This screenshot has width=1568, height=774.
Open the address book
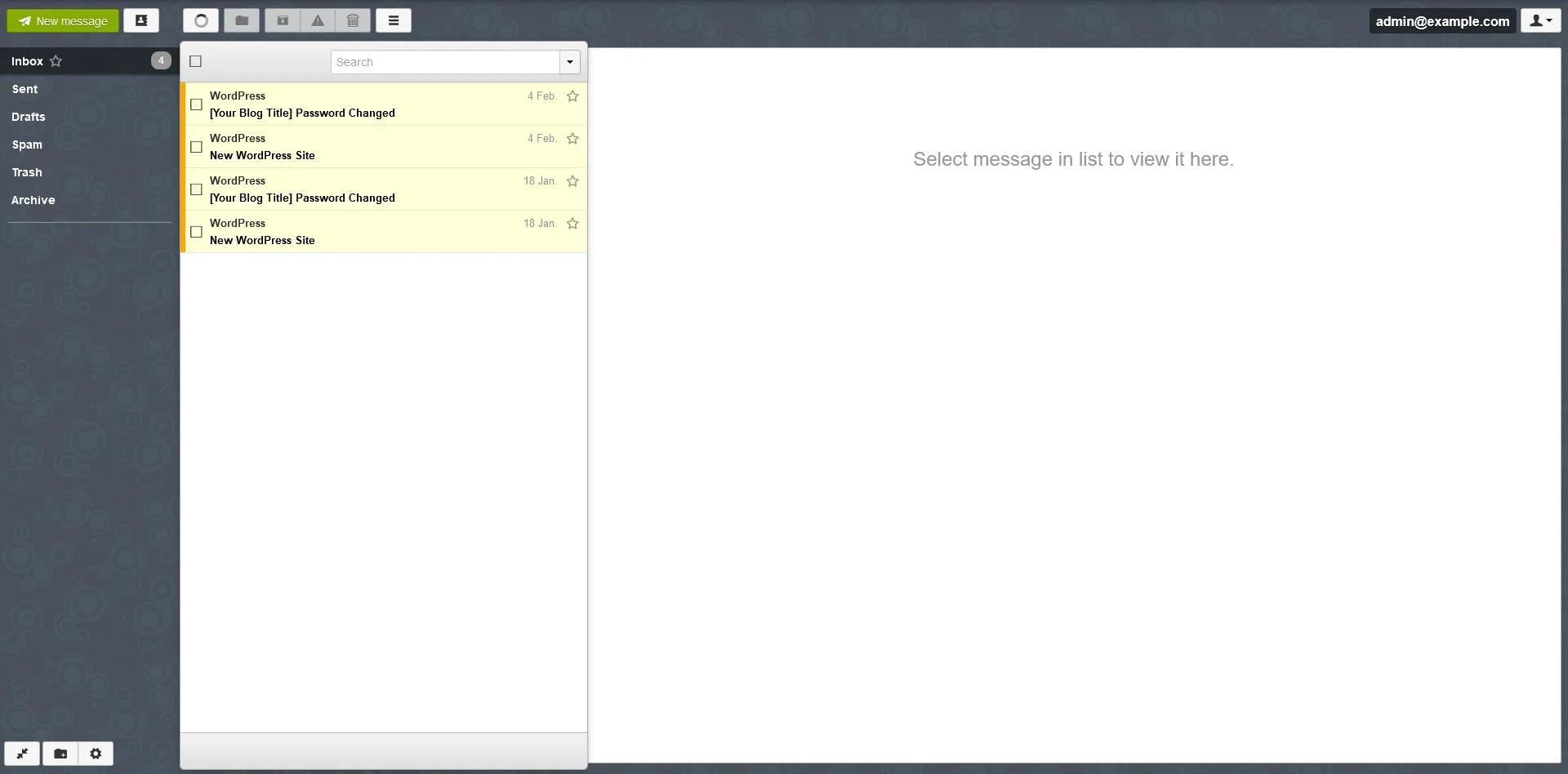141,20
